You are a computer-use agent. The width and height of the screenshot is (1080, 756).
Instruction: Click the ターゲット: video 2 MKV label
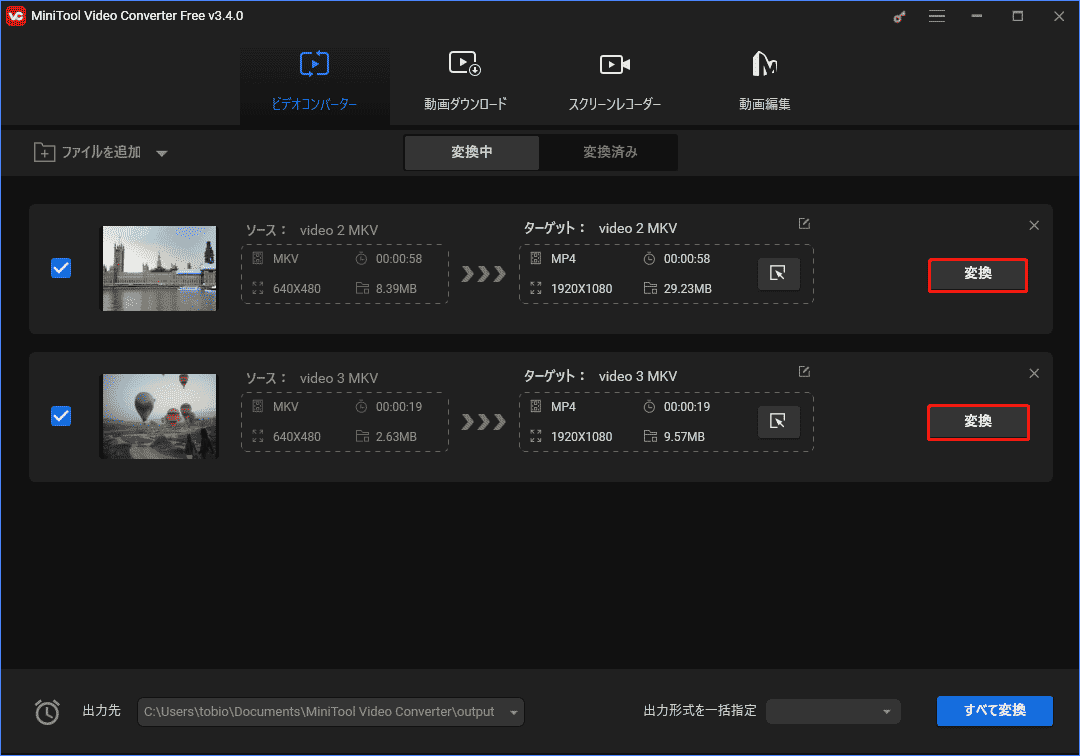pyautogui.click(x=600, y=228)
